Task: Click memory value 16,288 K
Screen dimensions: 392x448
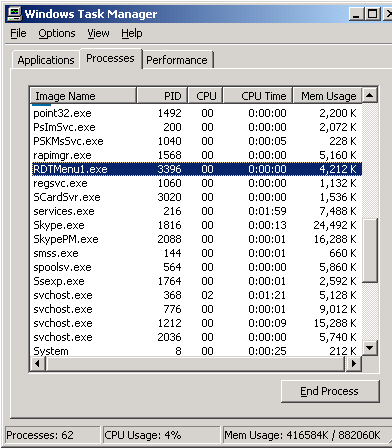Action: click(335, 239)
